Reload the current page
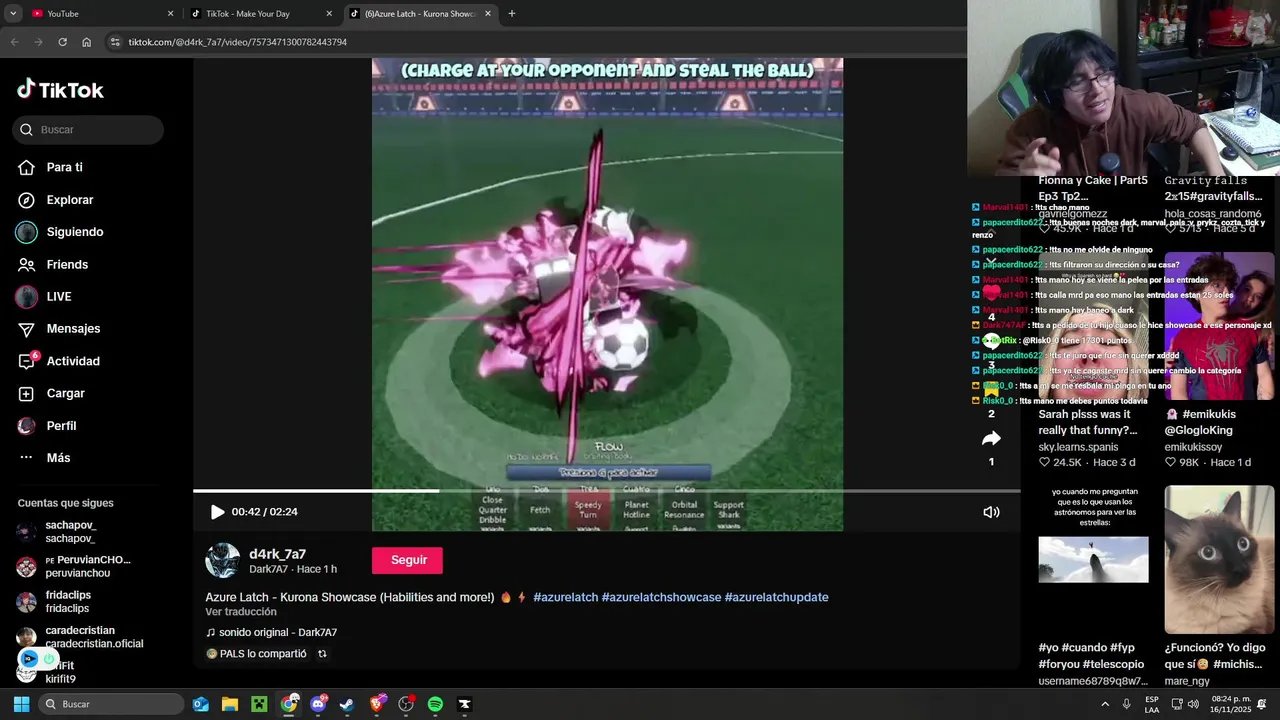Image resolution: width=1280 pixels, height=720 pixels. [x=62, y=42]
